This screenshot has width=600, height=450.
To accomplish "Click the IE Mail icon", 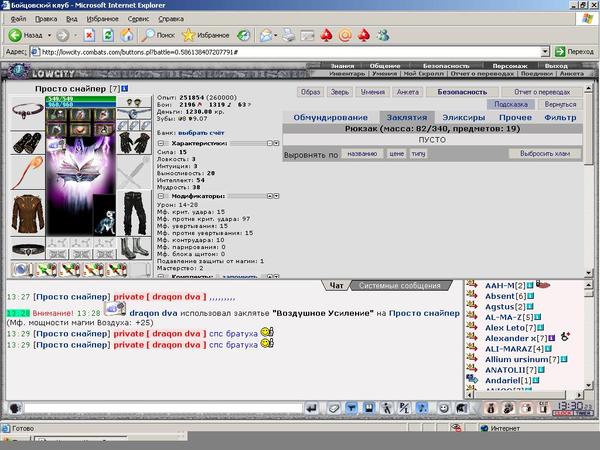I will [266, 35].
